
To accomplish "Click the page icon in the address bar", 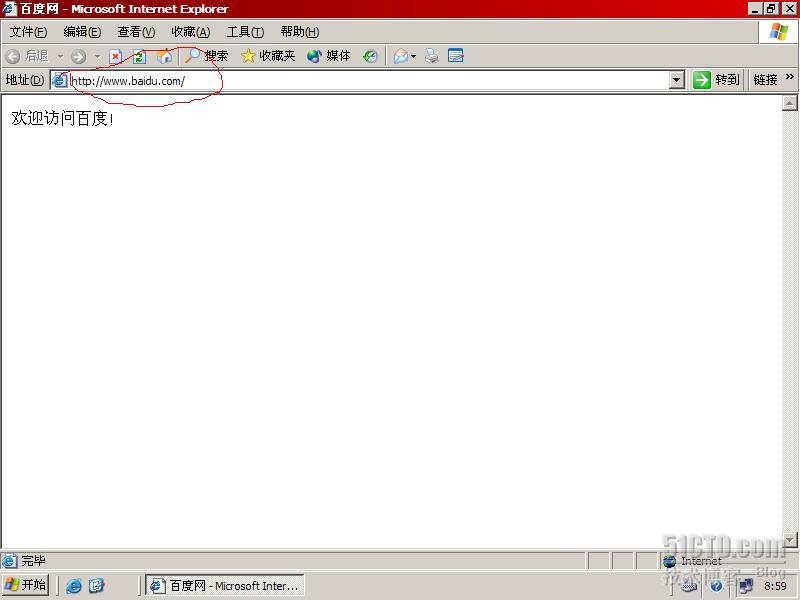I will [x=60, y=80].
